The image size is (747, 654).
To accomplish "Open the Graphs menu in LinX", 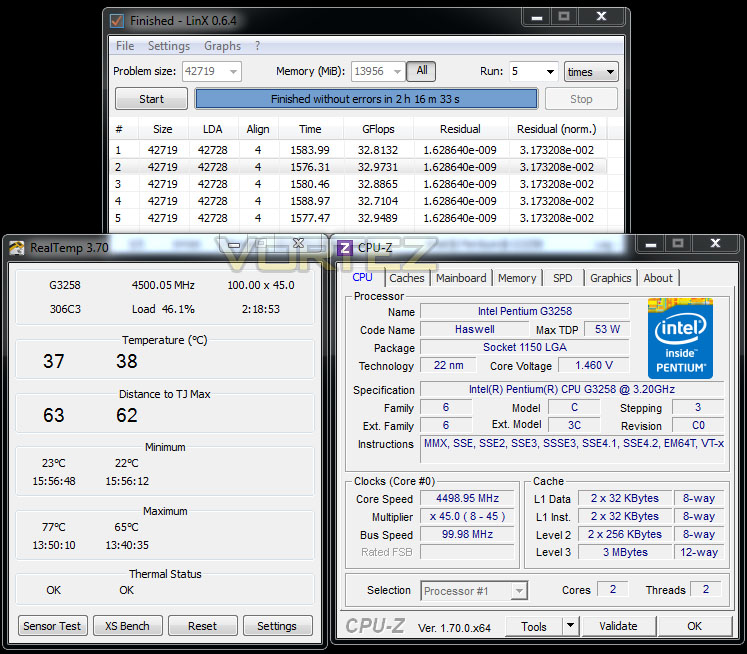I will (x=222, y=46).
